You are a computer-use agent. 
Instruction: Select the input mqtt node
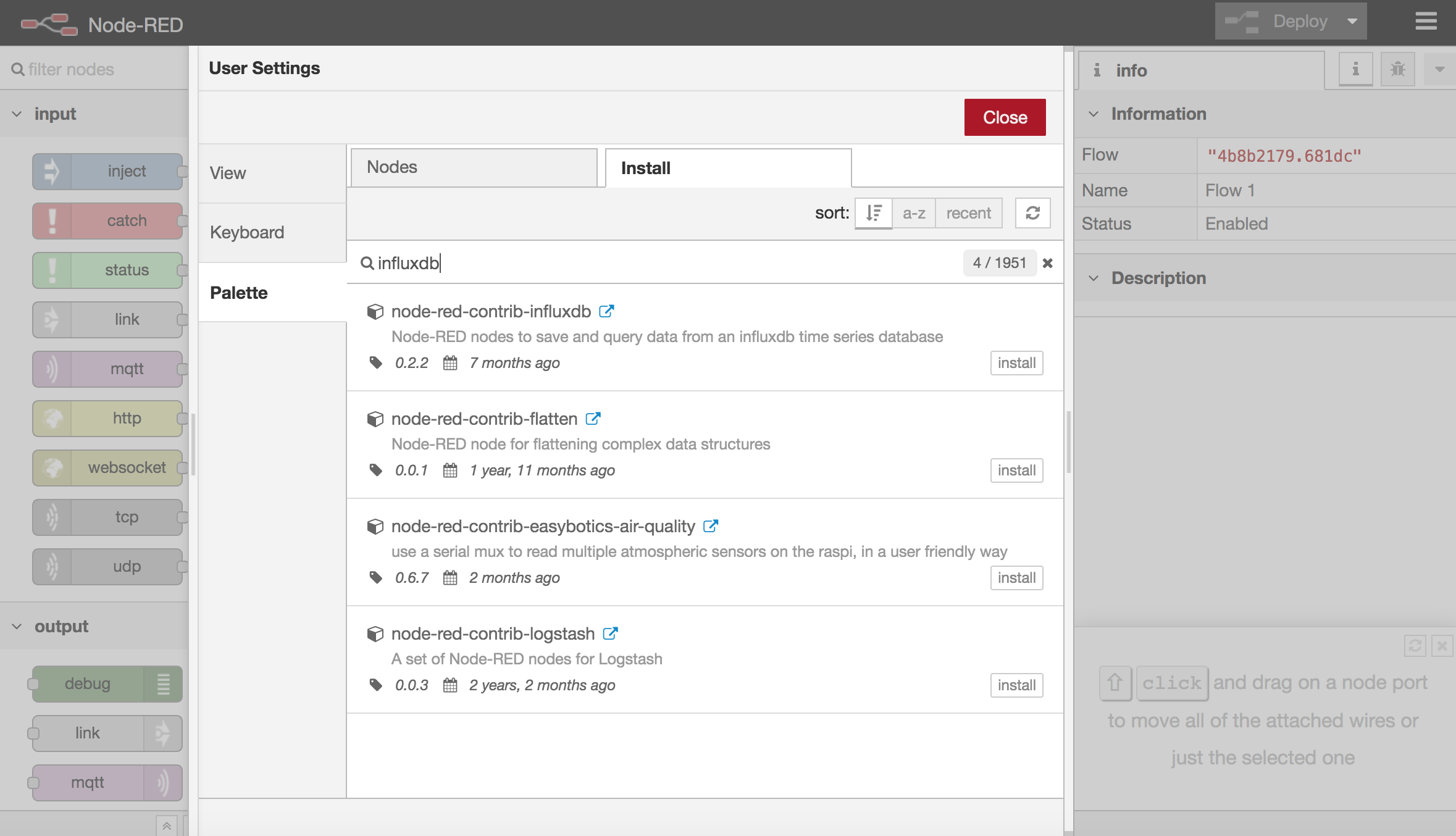pyautogui.click(x=107, y=369)
